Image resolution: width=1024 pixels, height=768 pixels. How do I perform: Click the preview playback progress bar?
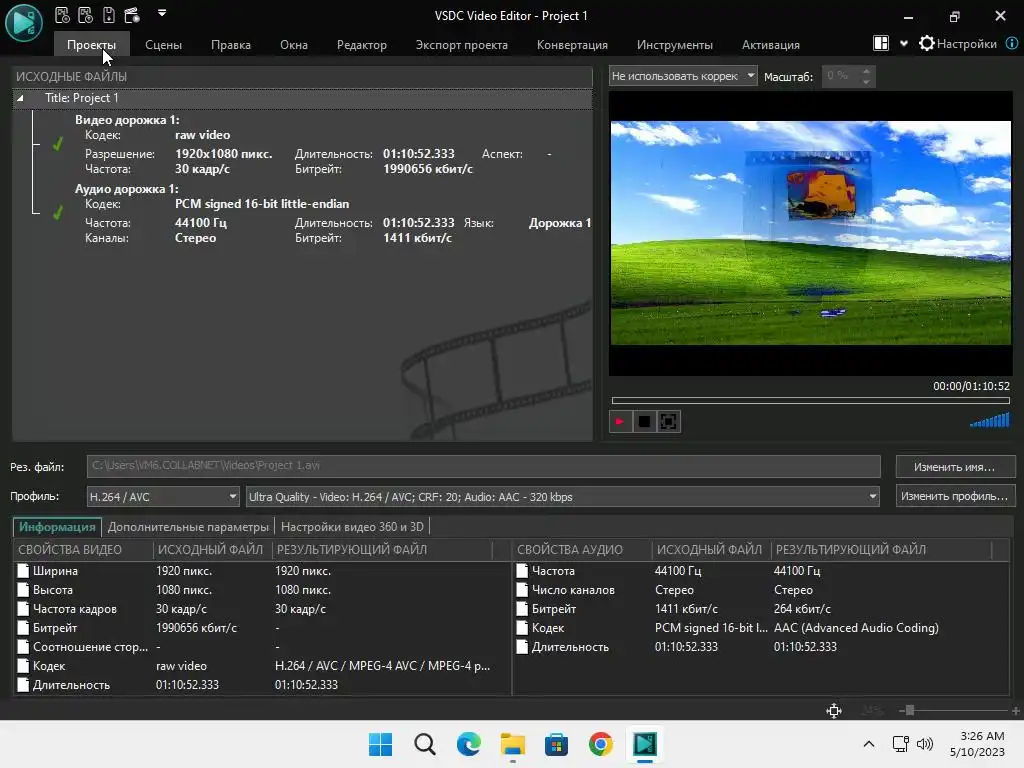point(810,400)
